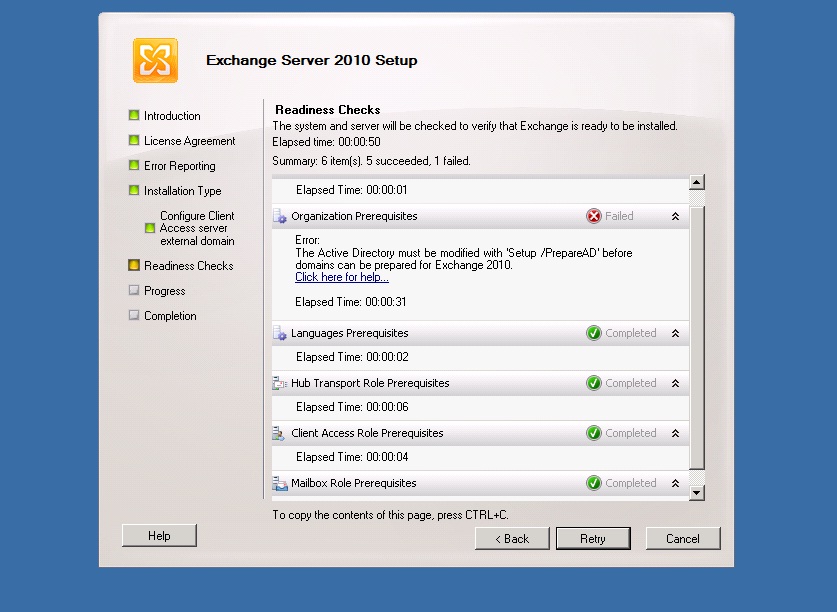Click the Hub Transport Role Prerequisites icon
The image size is (837, 612).
coord(280,383)
